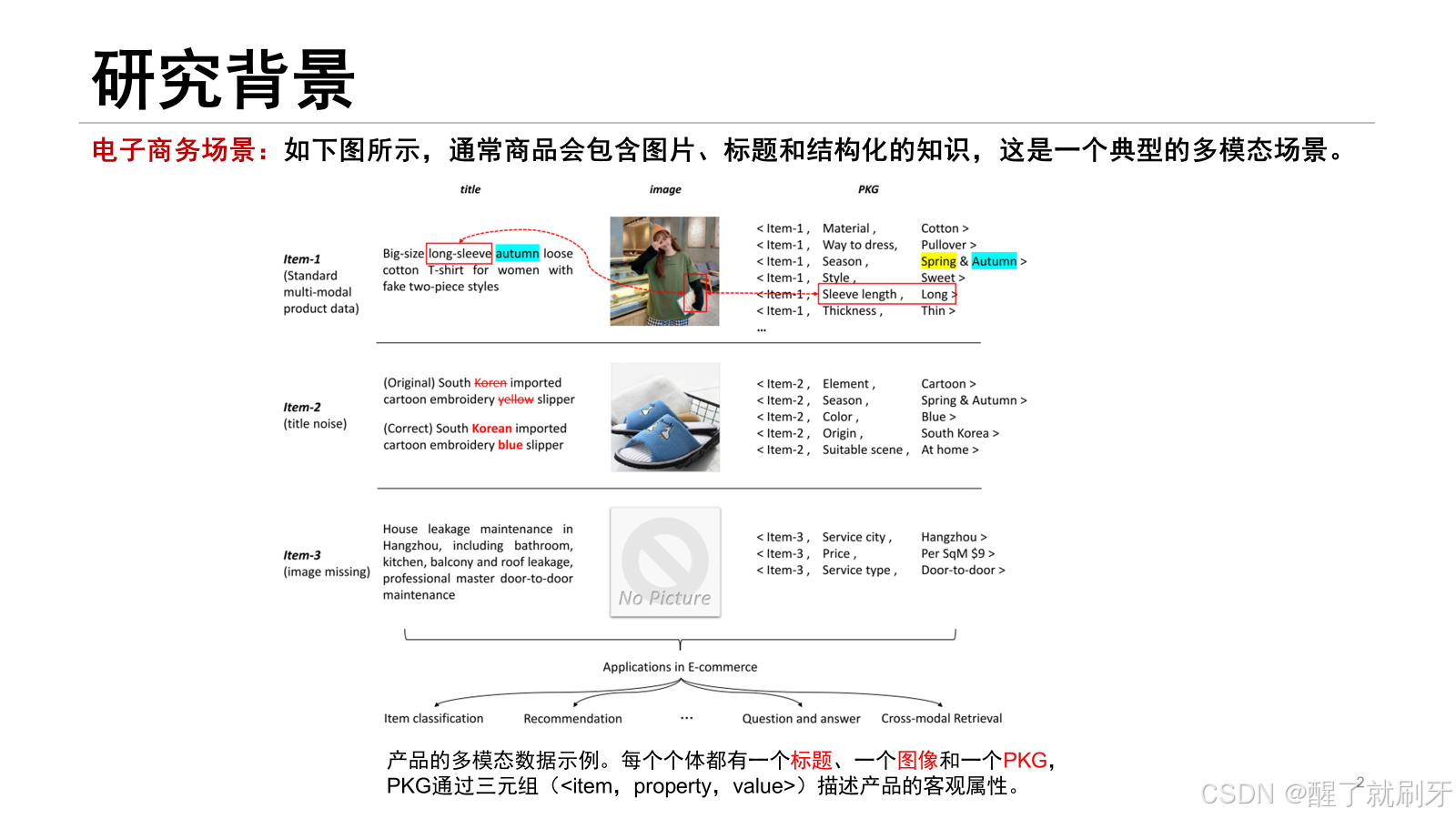Click the yellow highlighted 'Spring' value

tap(938, 261)
